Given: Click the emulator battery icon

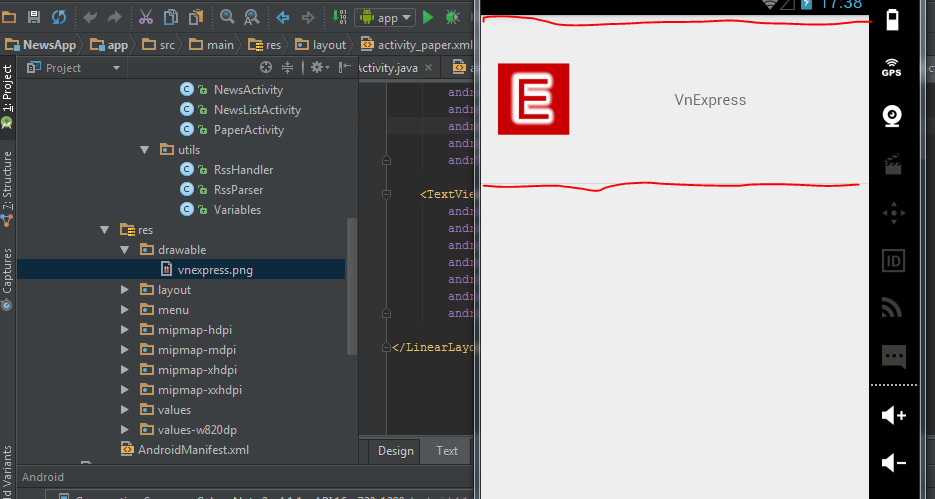Looking at the screenshot, I should click(x=892, y=20).
